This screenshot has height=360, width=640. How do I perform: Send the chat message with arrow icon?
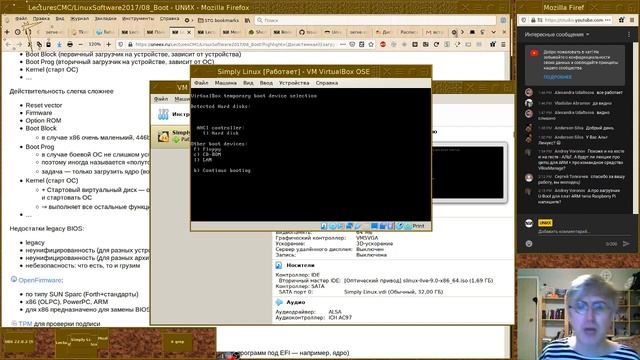point(626,244)
